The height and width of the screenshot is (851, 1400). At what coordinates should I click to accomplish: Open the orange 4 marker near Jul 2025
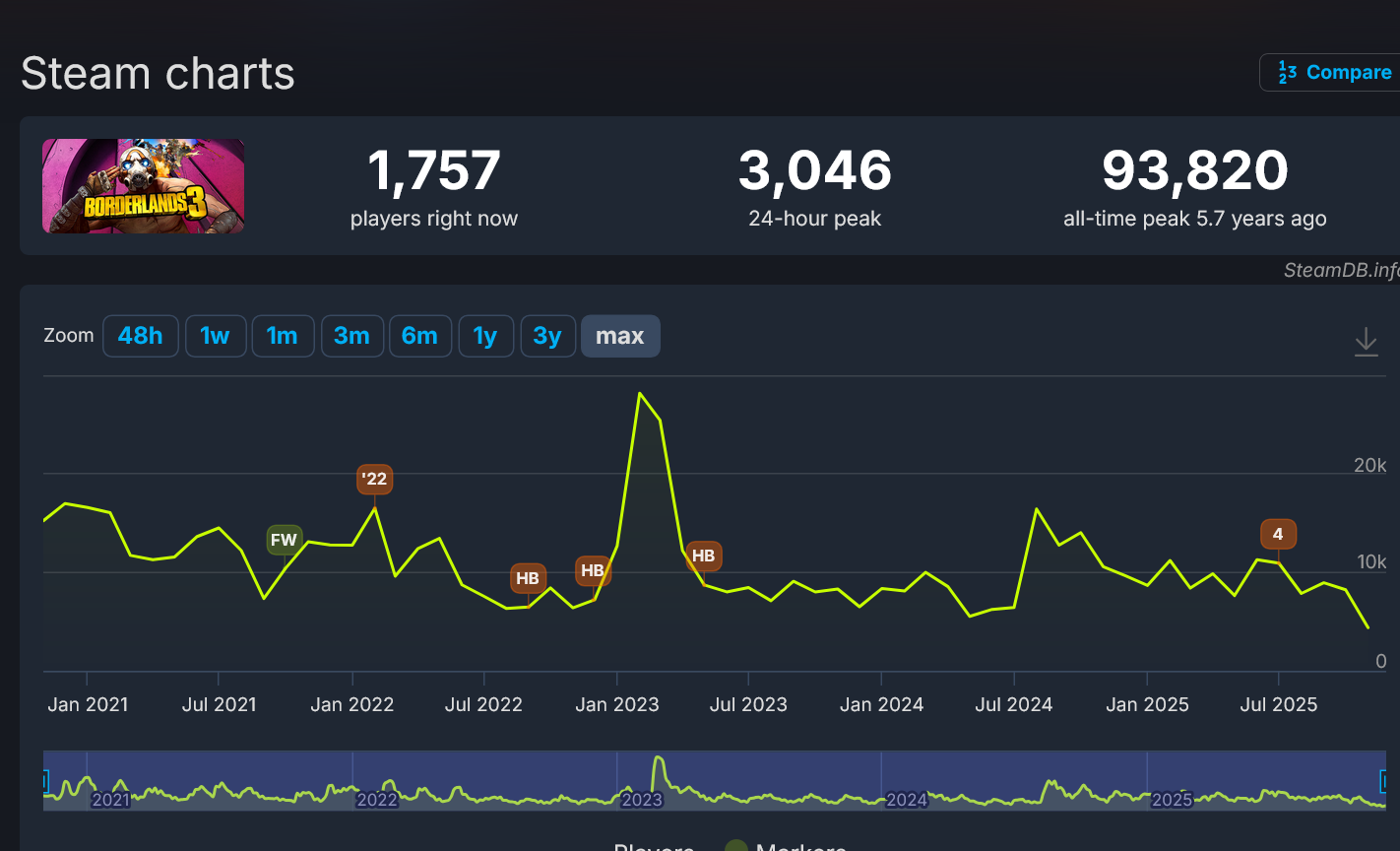pyautogui.click(x=1278, y=534)
